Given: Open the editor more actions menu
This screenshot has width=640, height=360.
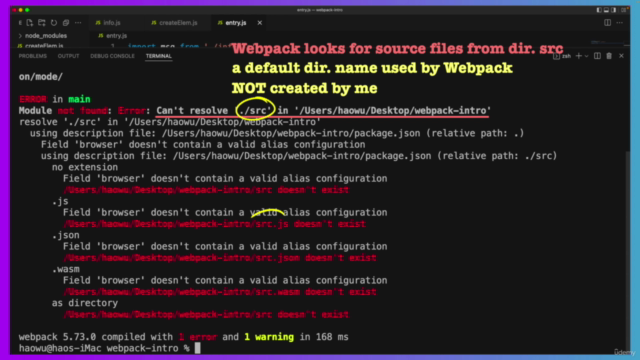Looking at the screenshot, I should [x=620, y=23].
